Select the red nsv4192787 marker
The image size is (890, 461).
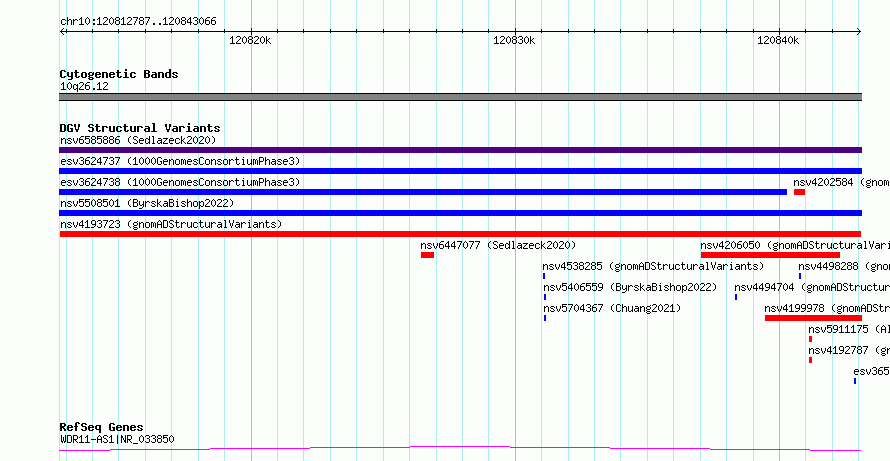[x=810, y=360]
